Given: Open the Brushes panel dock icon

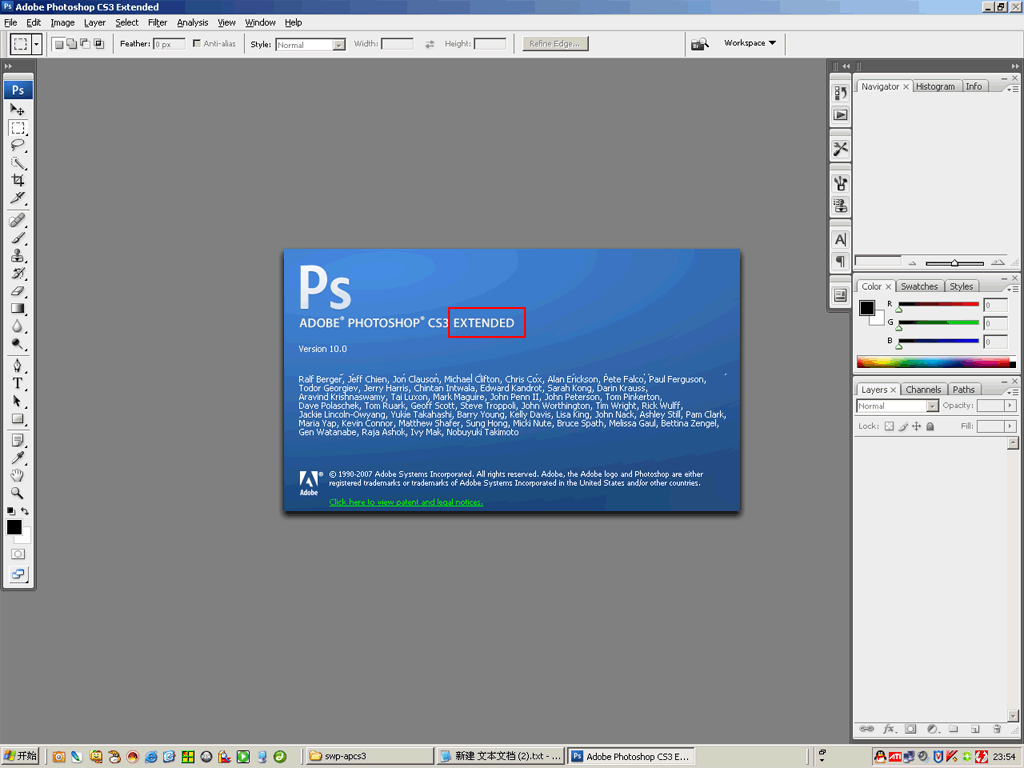Looking at the screenshot, I should [840, 184].
